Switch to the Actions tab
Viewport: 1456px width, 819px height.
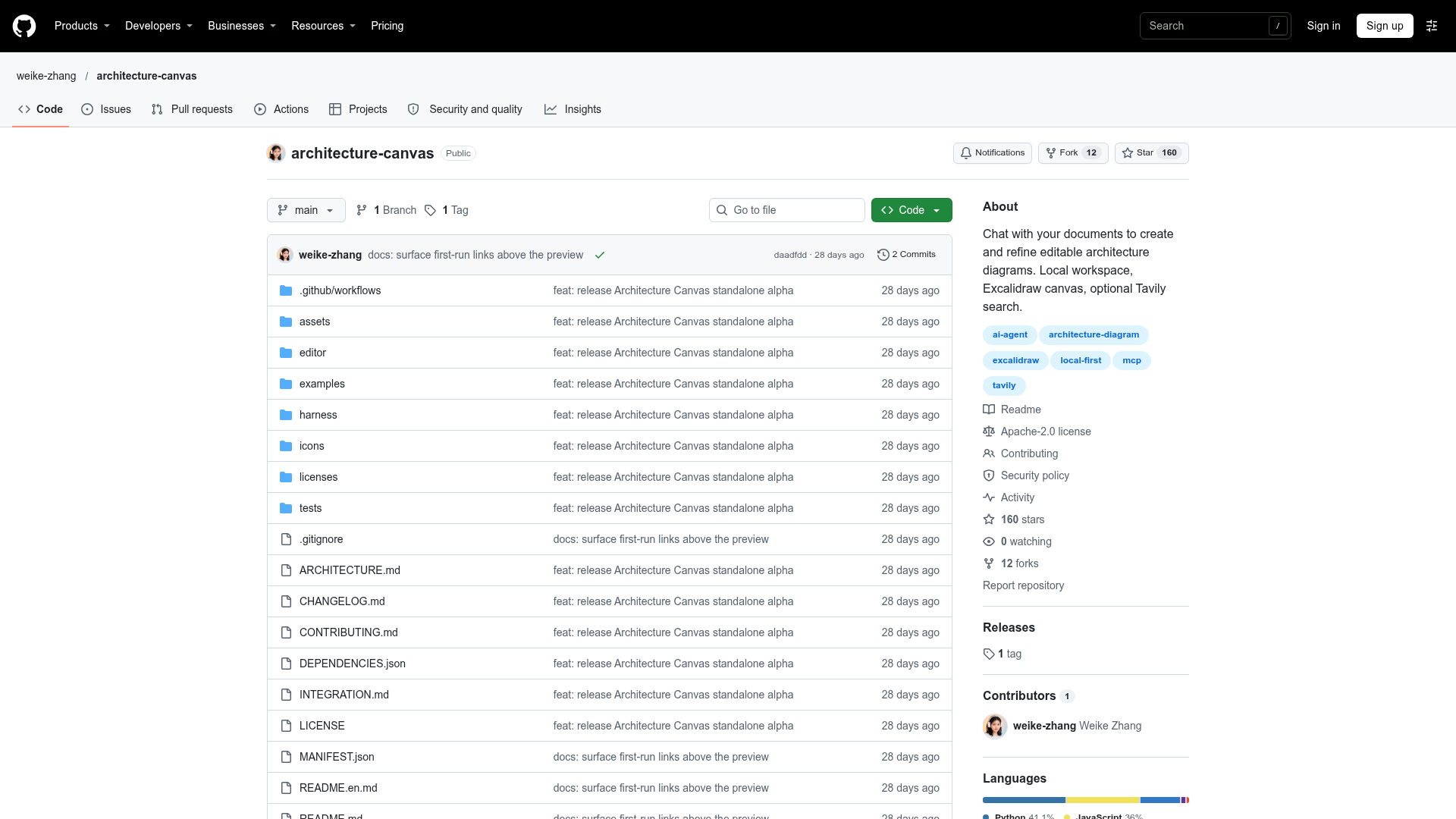[x=281, y=109]
